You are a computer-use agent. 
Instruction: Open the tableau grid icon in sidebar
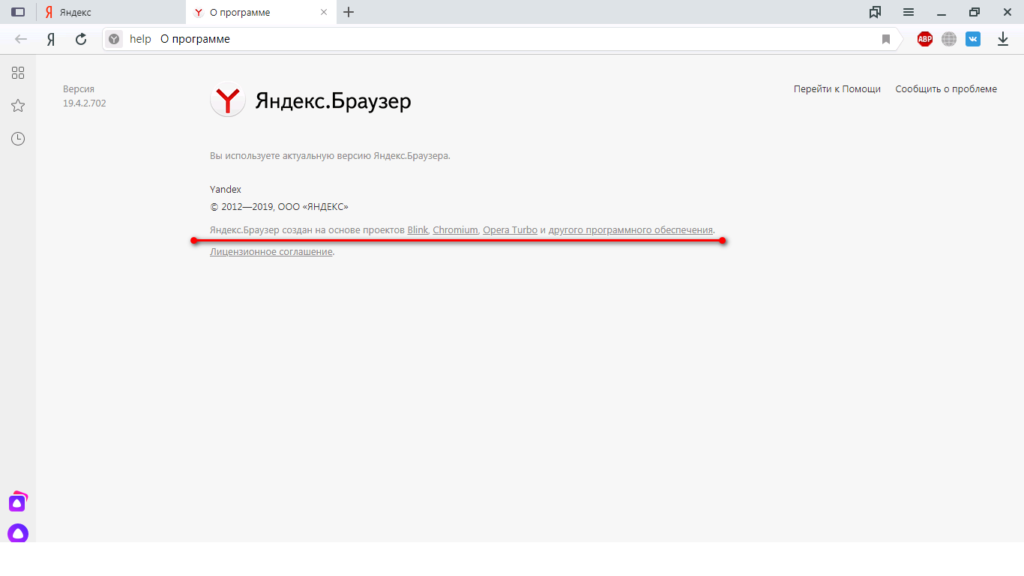click(18, 72)
